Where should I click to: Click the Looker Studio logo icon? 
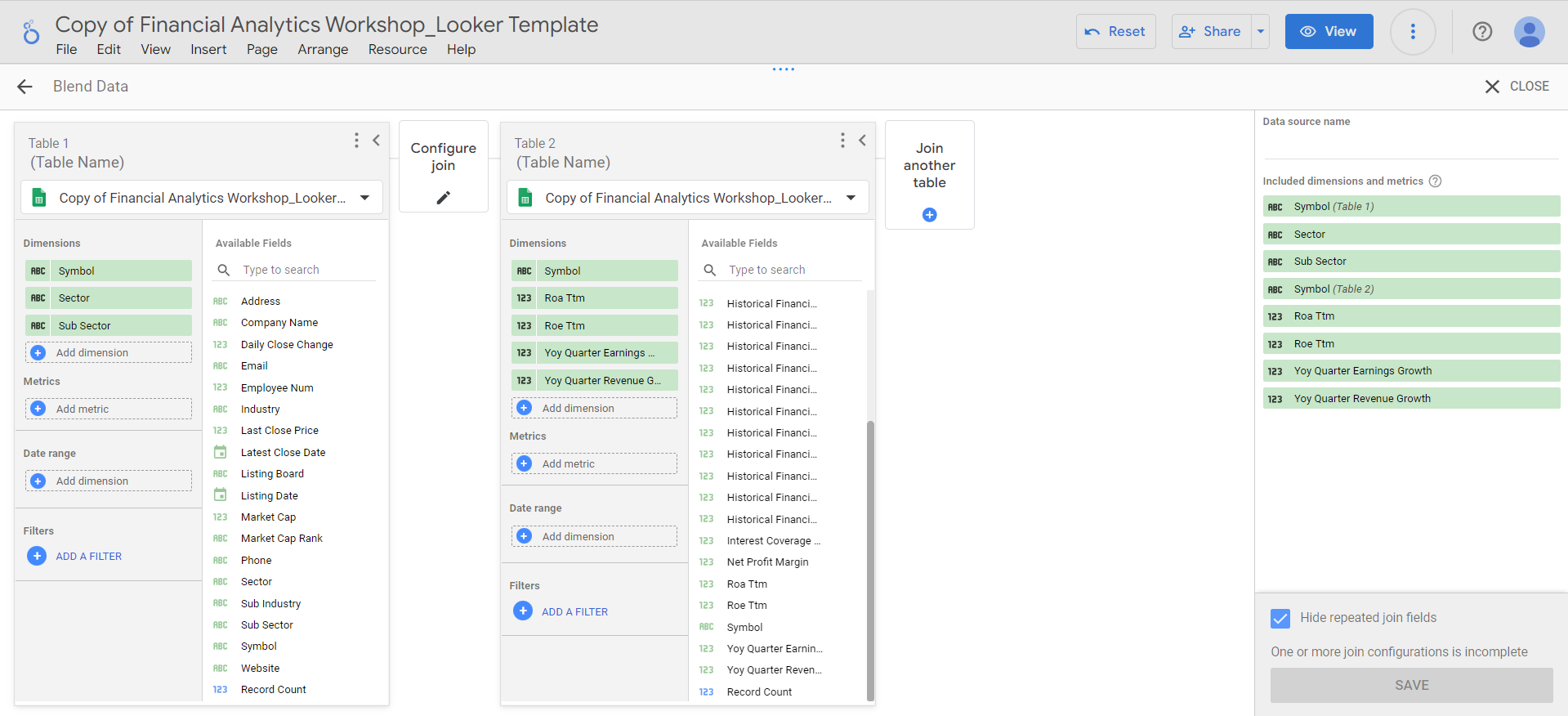click(x=31, y=32)
